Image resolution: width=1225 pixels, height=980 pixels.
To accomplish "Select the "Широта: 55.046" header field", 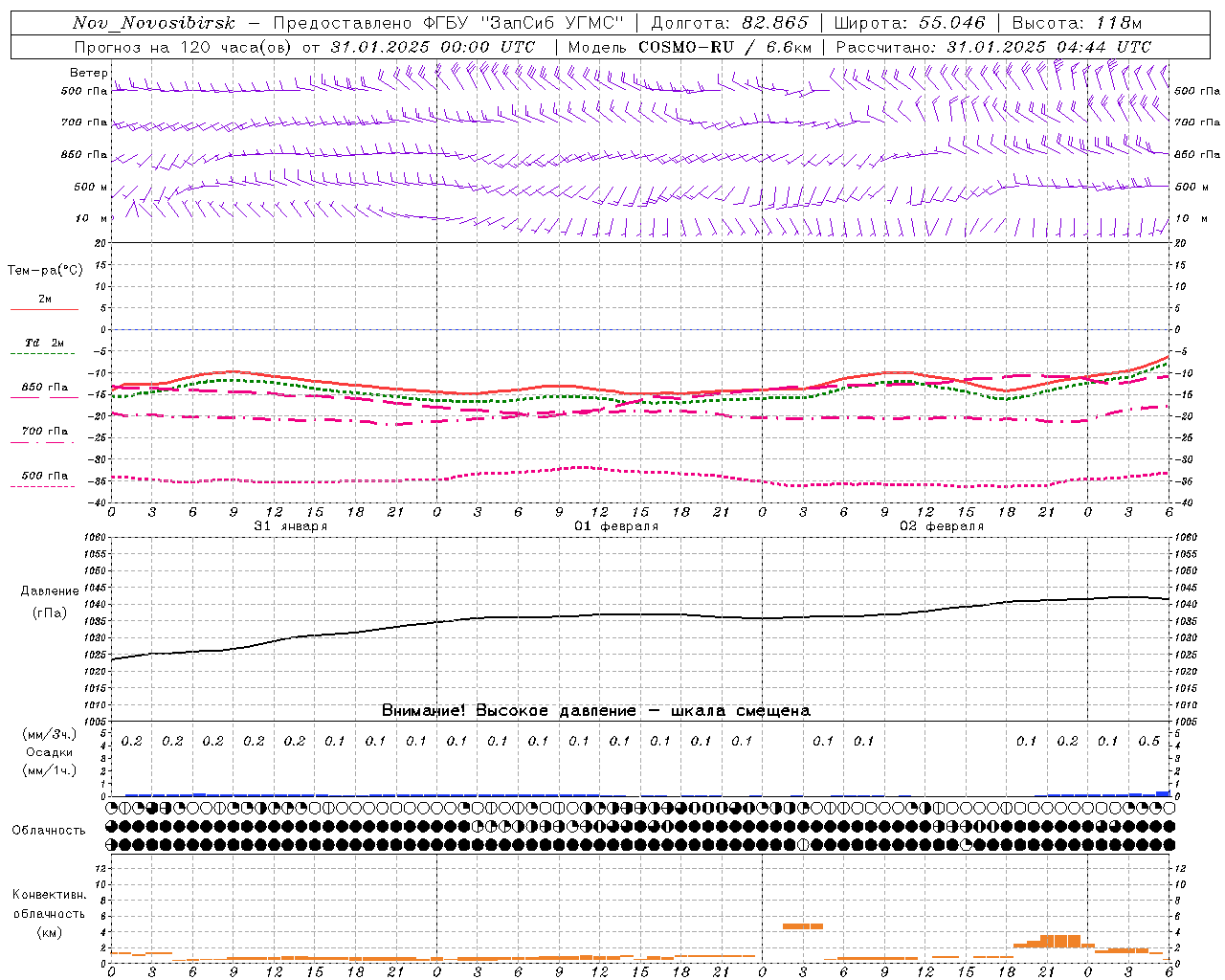I will pos(909,23).
